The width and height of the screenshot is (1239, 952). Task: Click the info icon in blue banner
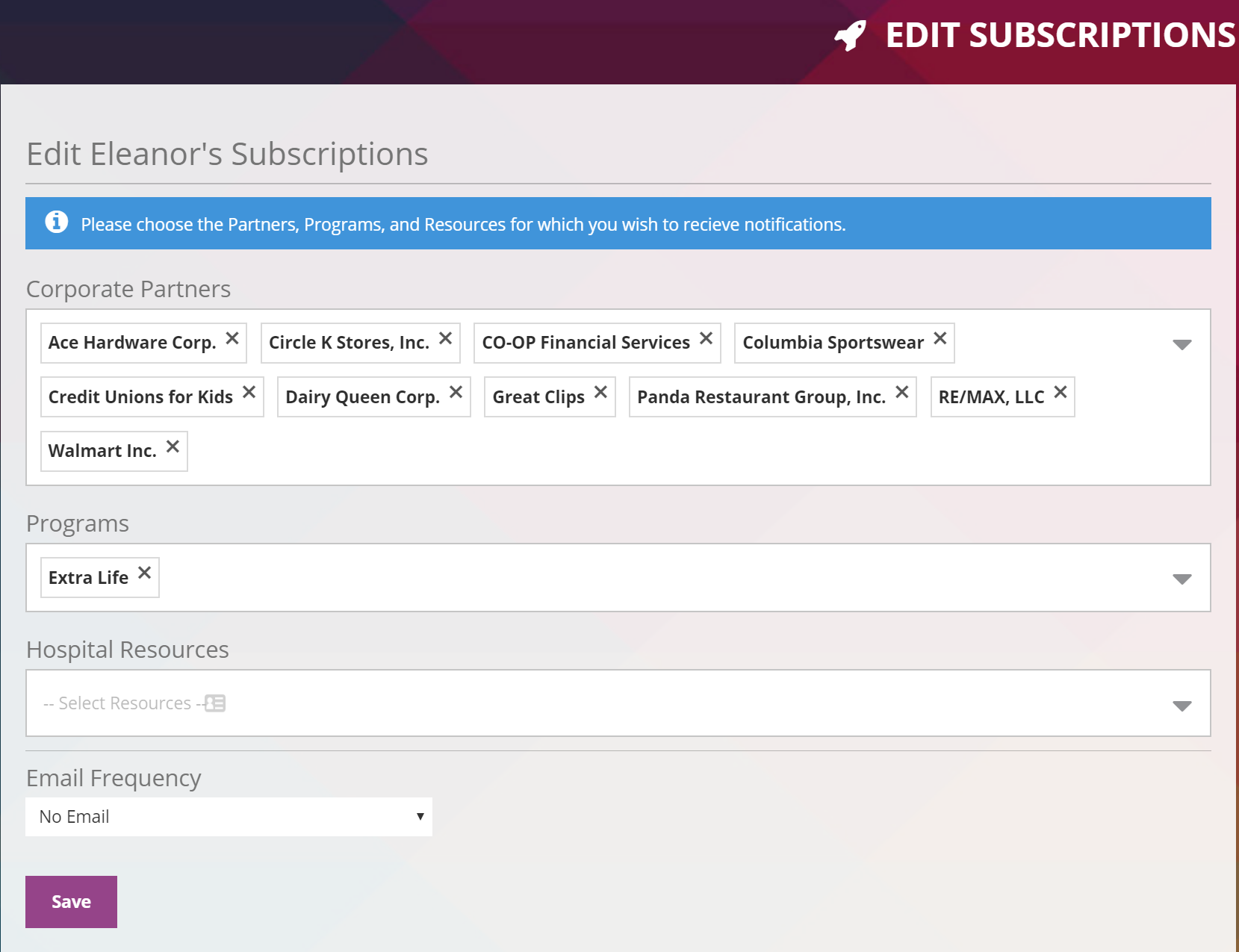57,222
